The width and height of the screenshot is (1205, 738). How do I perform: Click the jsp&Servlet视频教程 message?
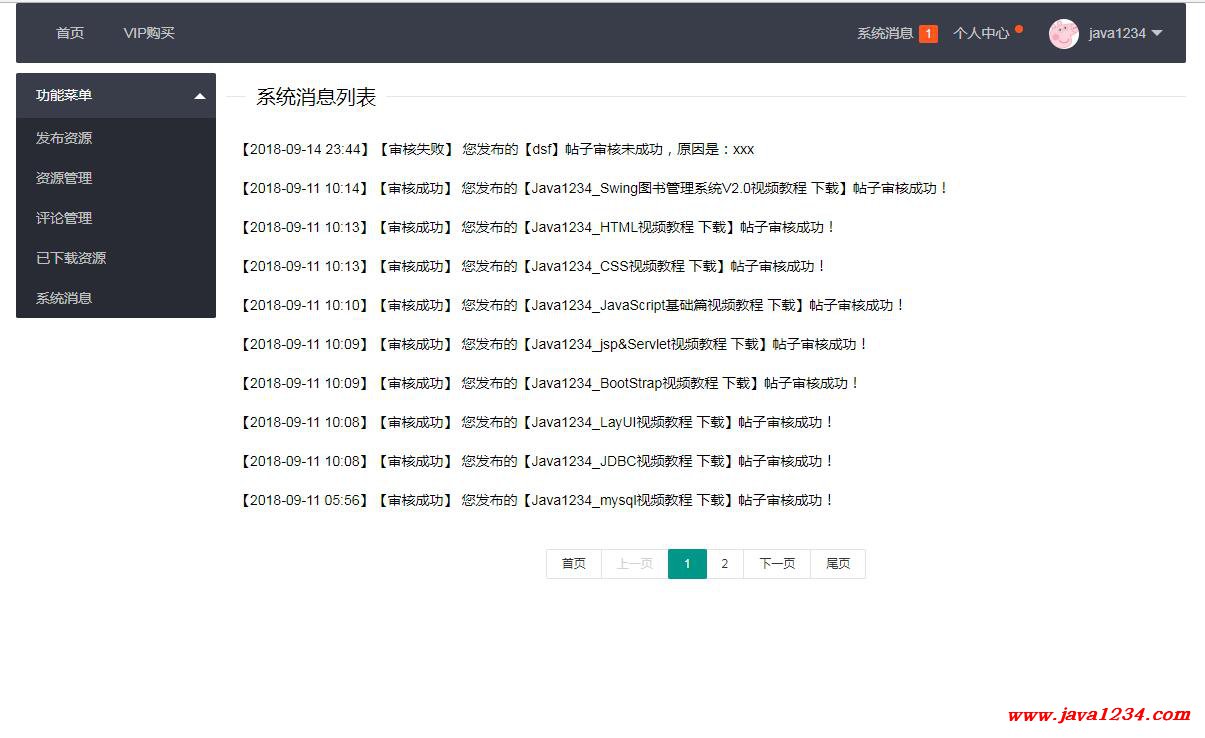(554, 344)
